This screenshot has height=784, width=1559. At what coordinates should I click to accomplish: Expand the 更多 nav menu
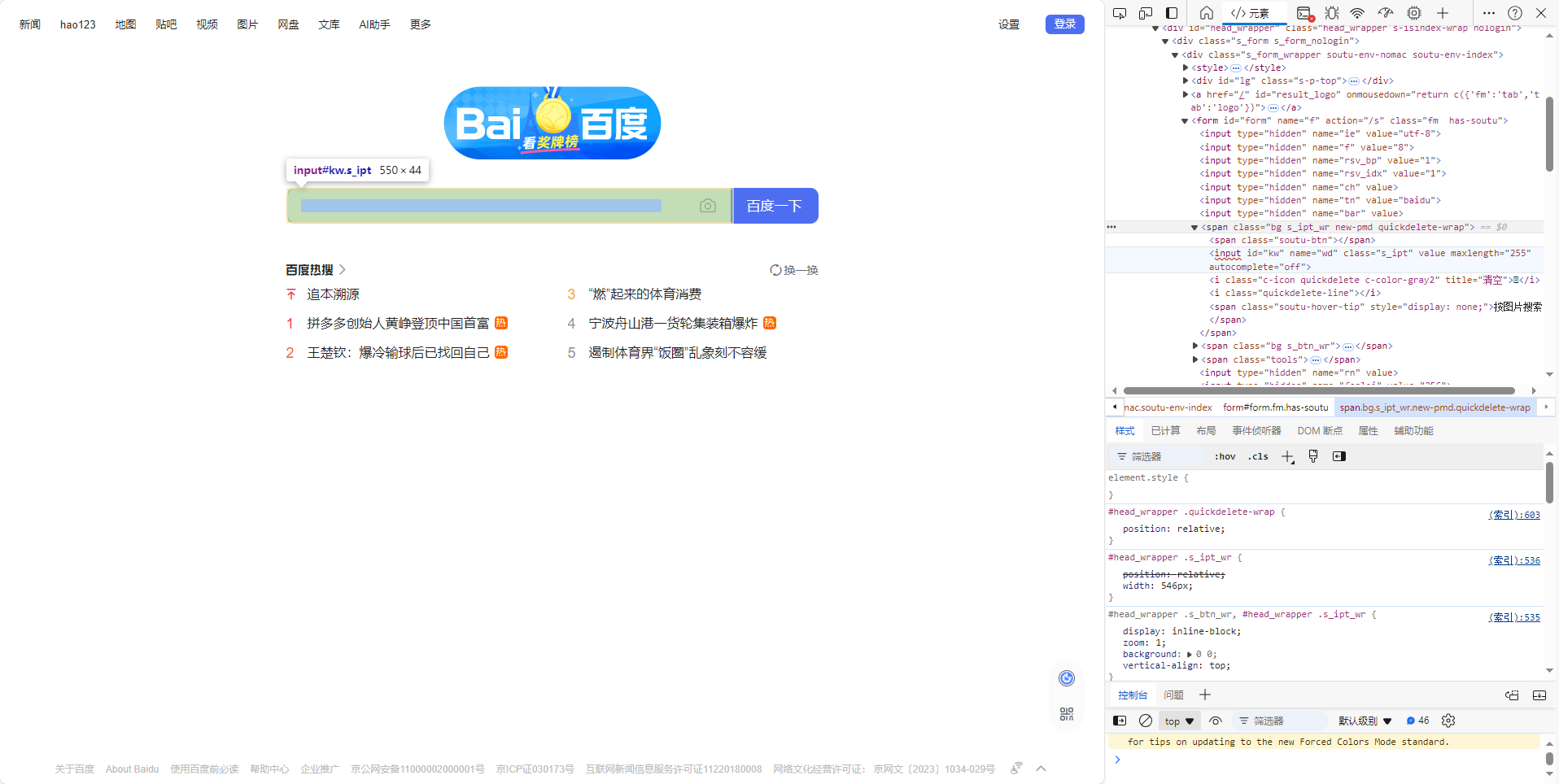(421, 24)
